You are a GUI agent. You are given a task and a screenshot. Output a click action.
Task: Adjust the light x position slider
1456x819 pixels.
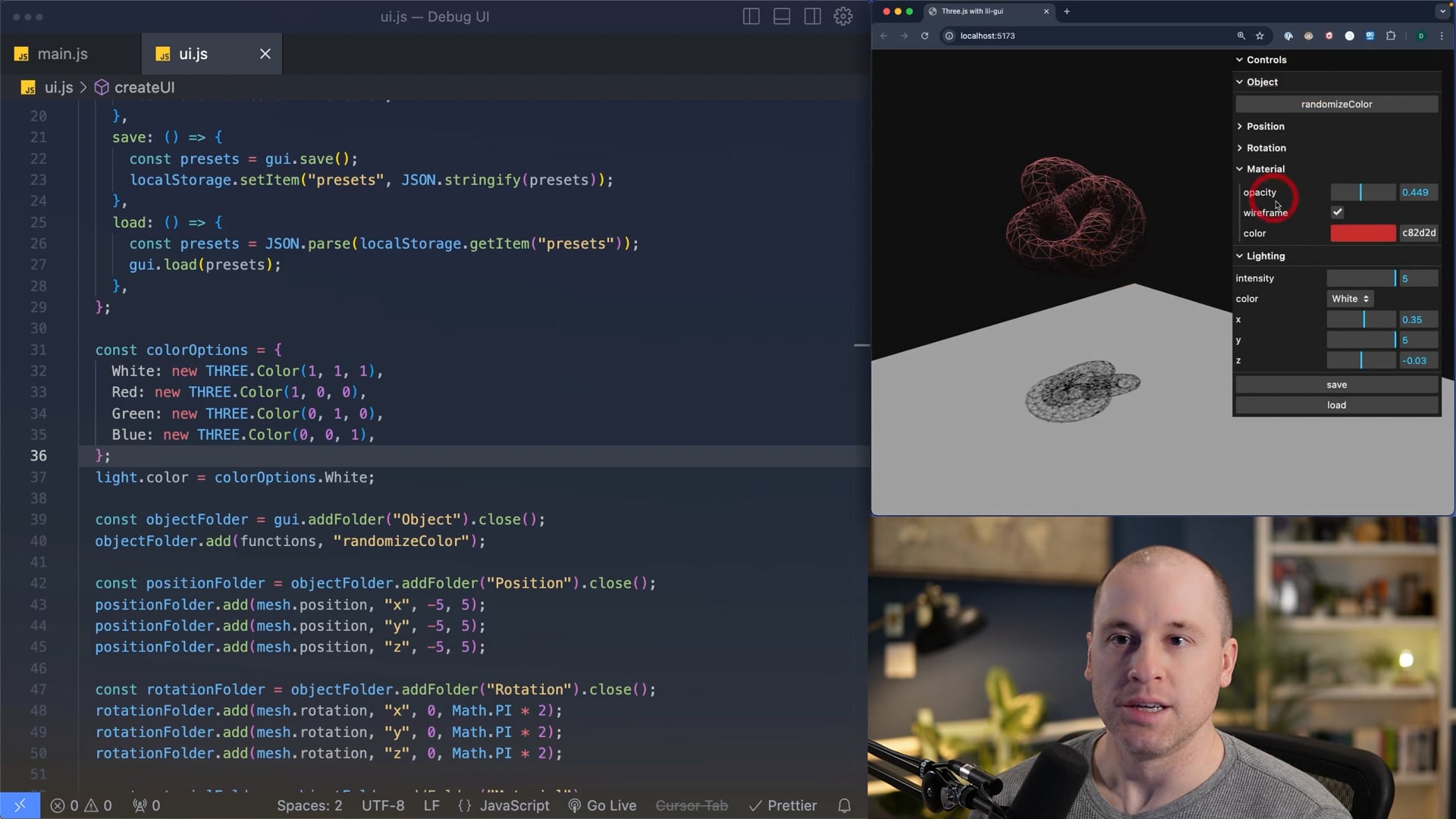click(1361, 320)
